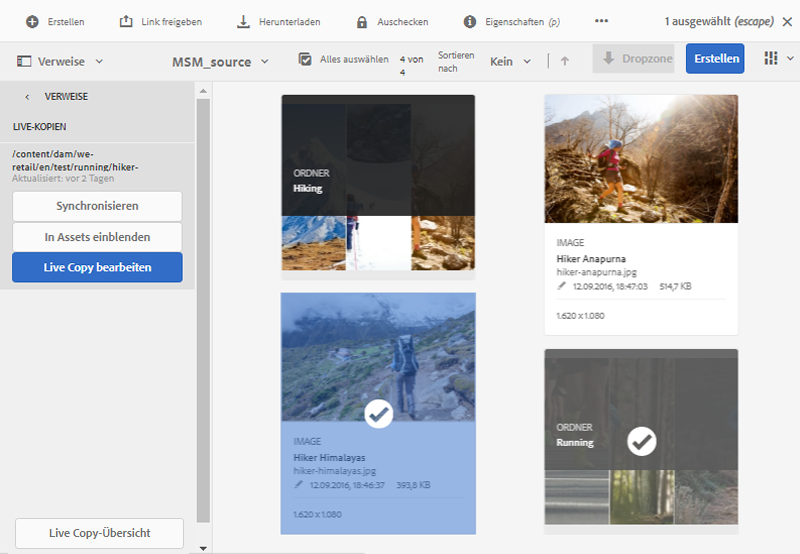Viewport: 800px width, 554px height.
Task: Click Auschecken label in toolbar
Action: [403, 22]
